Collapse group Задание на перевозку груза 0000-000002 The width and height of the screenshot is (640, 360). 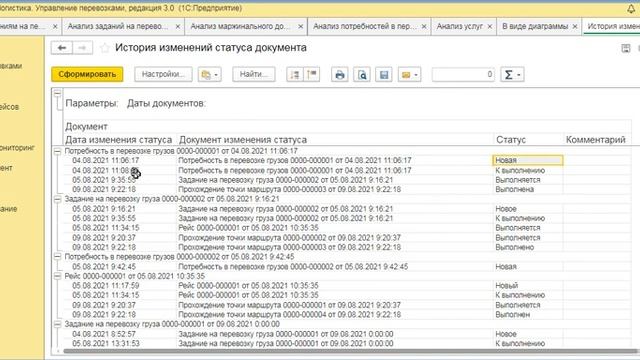[x=58, y=199]
